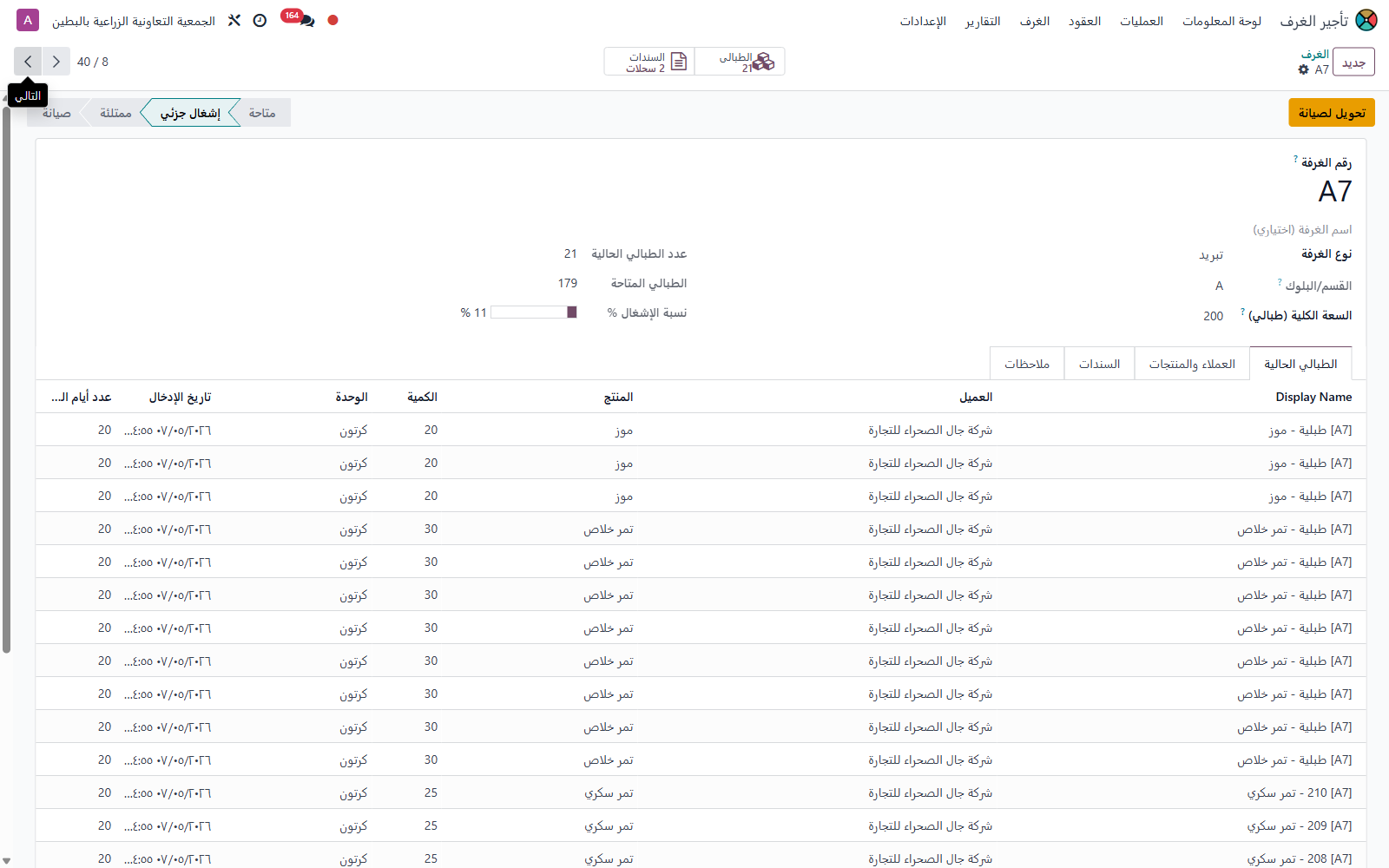Sort by Display Name column header
This screenshot has width=1389, height=868.
coord(1313,397)
